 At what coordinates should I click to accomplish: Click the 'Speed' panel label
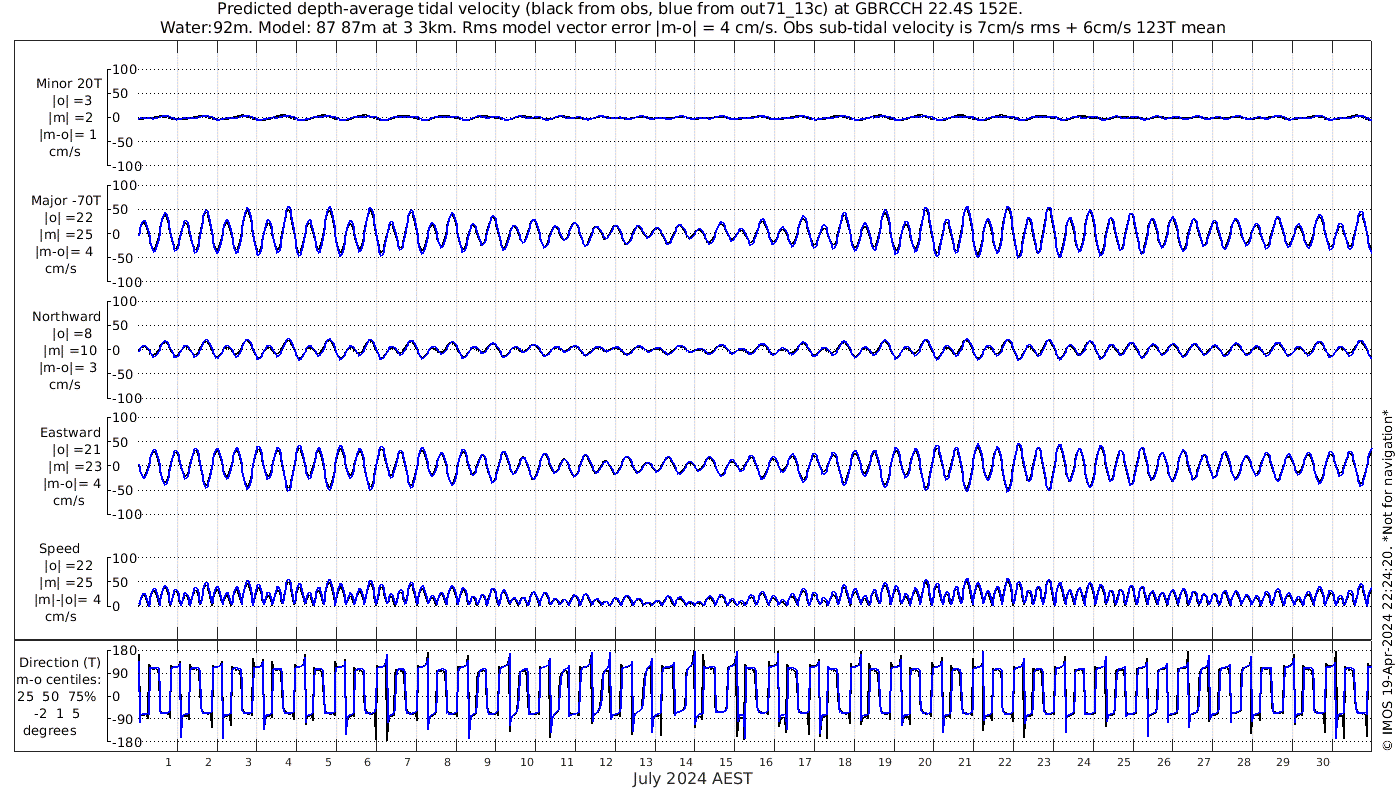(60, 548)
